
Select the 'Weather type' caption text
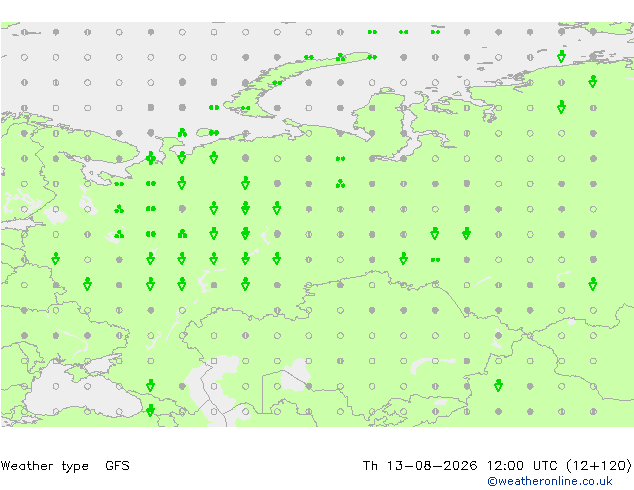pyautogui.click(x=45, y=466)
